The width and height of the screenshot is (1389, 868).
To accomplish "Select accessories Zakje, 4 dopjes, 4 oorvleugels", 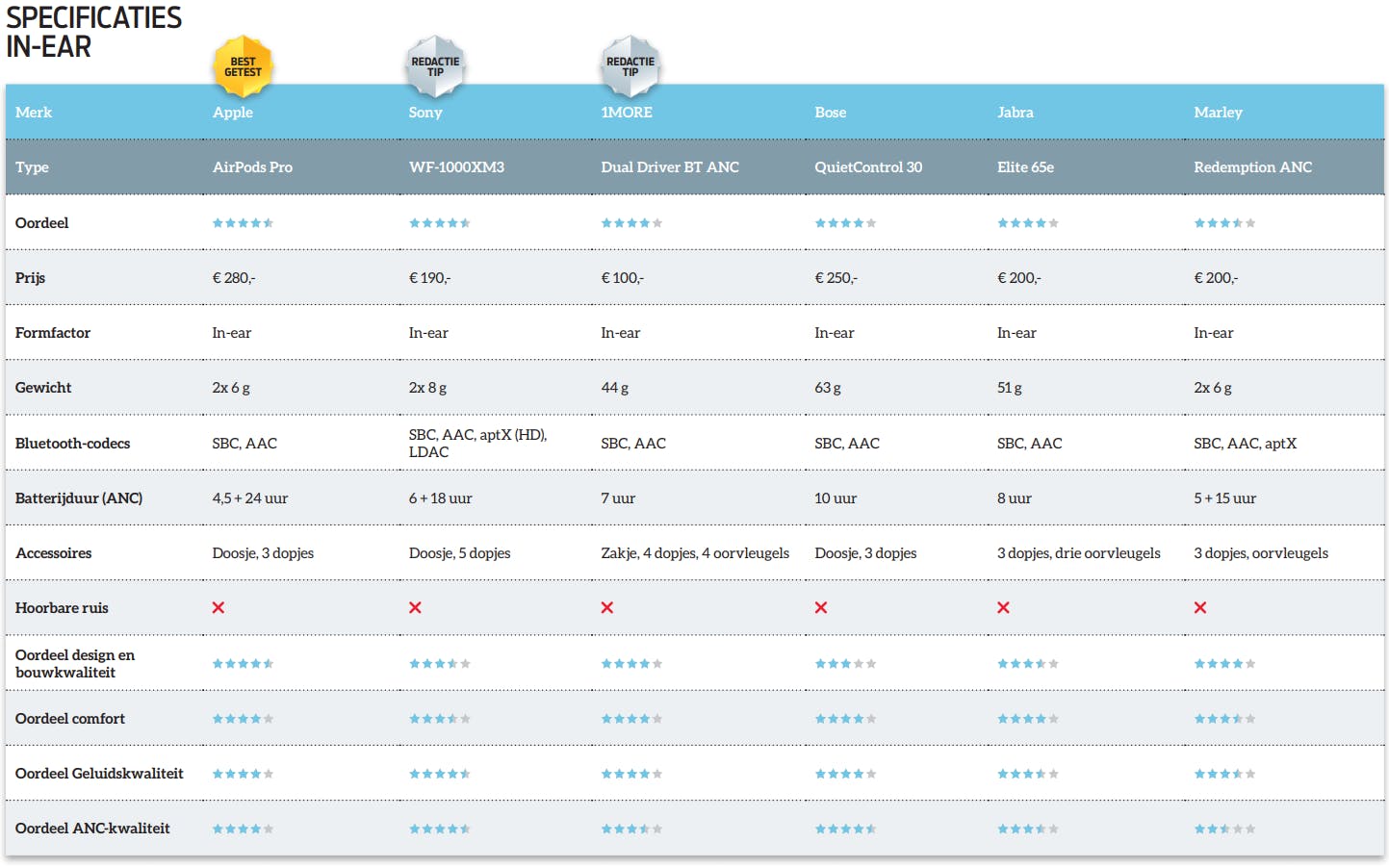I will [695, 553].
